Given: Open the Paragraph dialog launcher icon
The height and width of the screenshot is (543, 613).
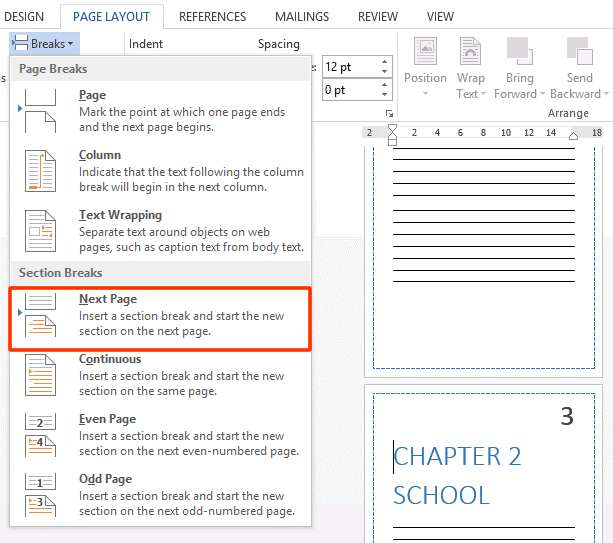Looking at the screenshot, I should point(389,114).
